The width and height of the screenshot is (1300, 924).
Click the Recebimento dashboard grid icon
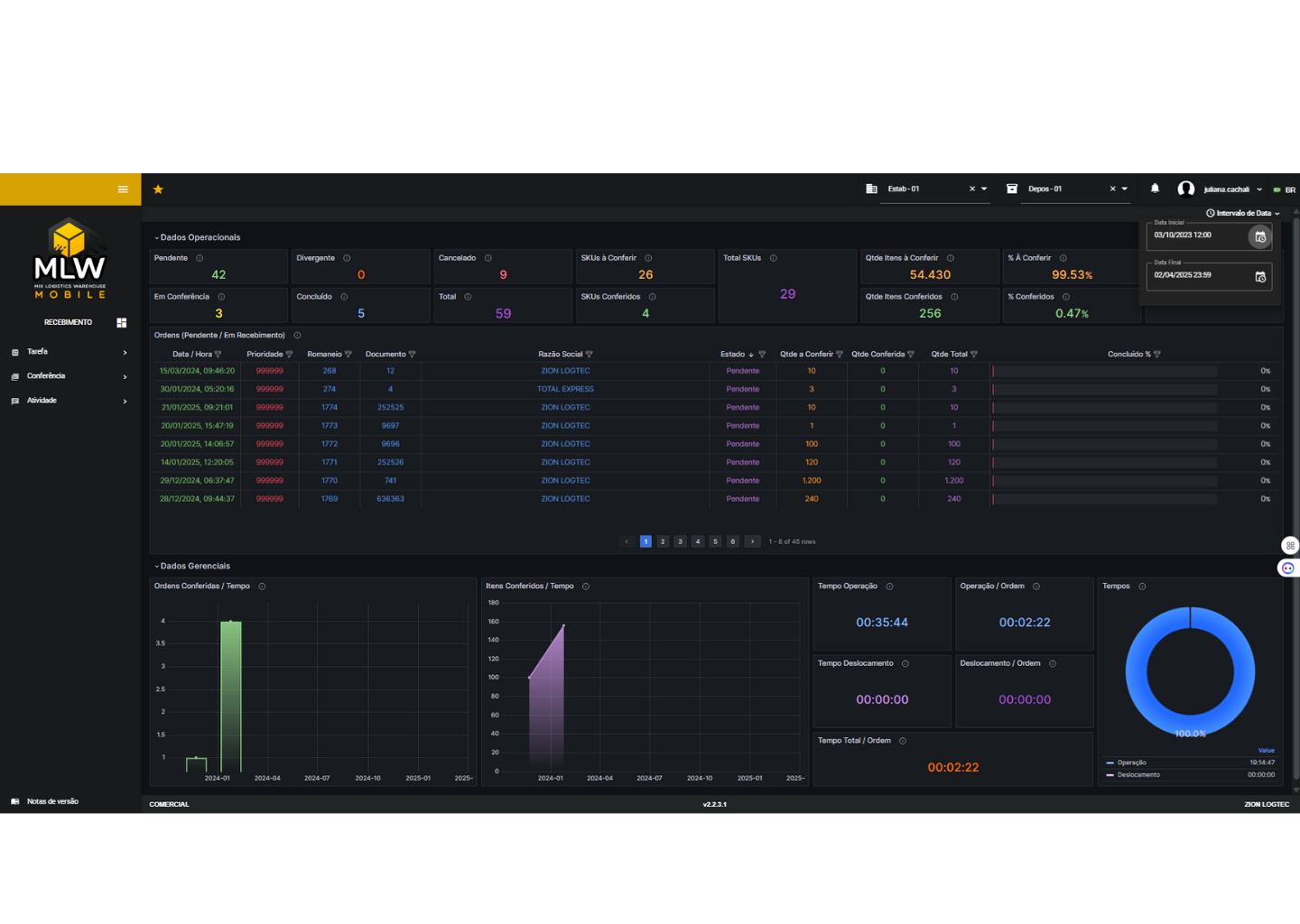[x=122, y=323]
